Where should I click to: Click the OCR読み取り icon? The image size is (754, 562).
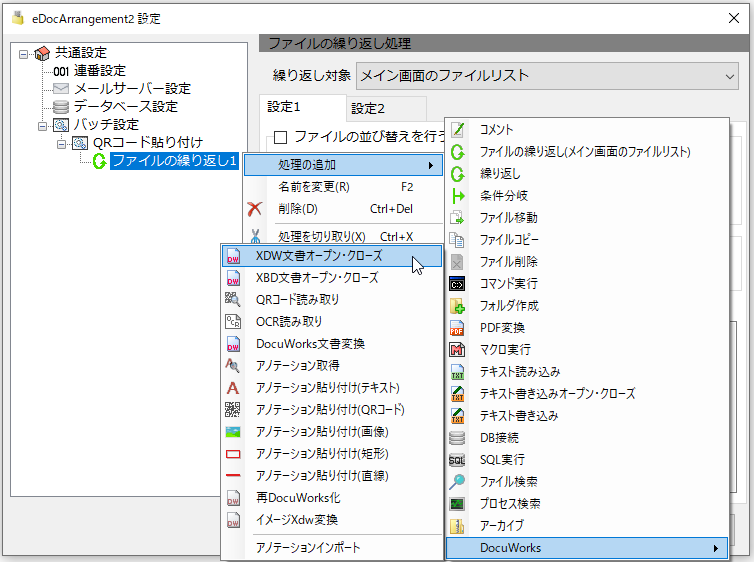point(233,322)
